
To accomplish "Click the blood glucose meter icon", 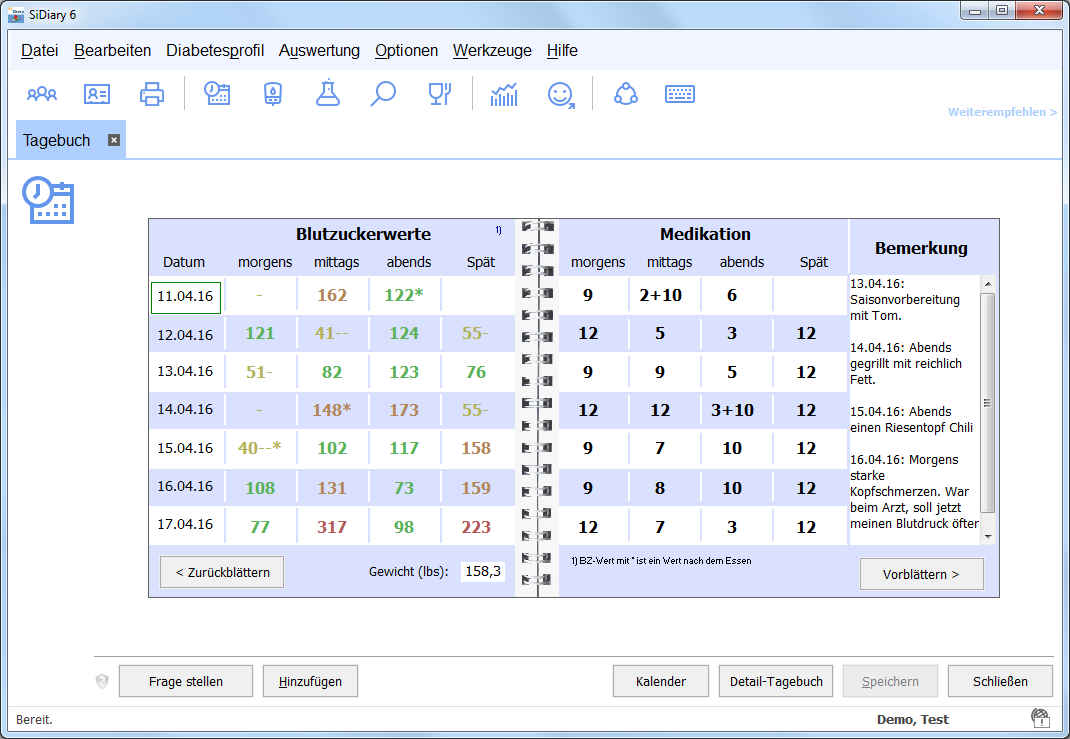I will (x=272, y=94).
